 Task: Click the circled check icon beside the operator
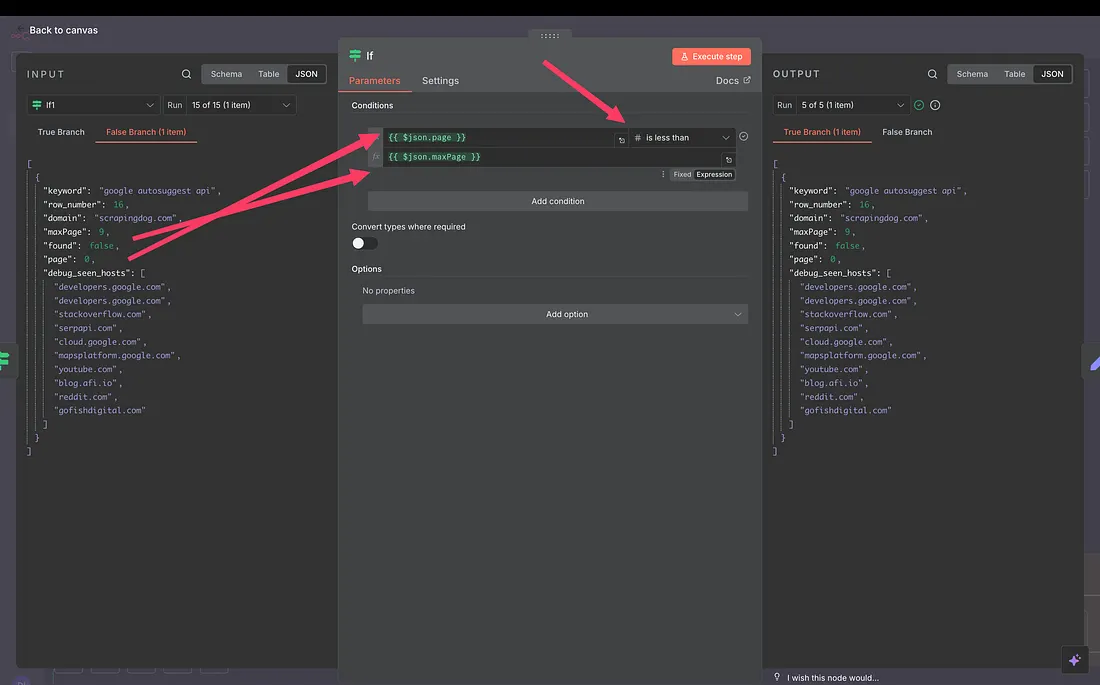pyautogui.click(x=743, y=137)
